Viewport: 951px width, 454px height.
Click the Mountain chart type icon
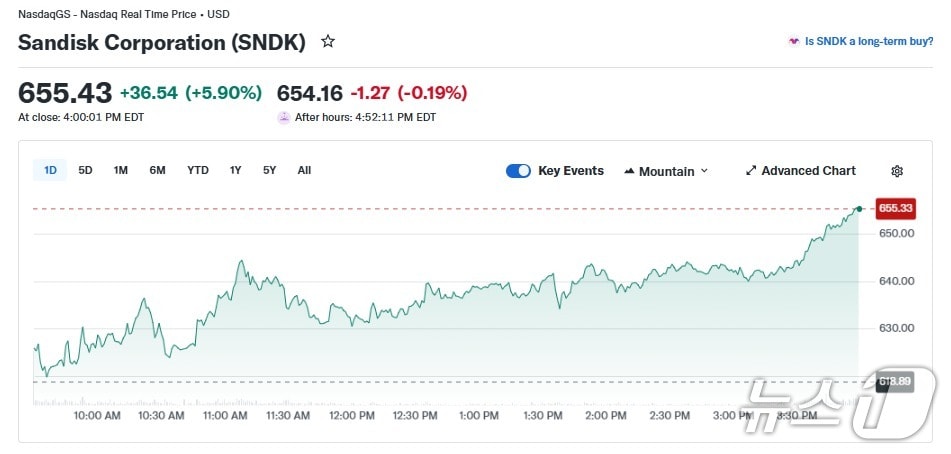click(629, 171)
